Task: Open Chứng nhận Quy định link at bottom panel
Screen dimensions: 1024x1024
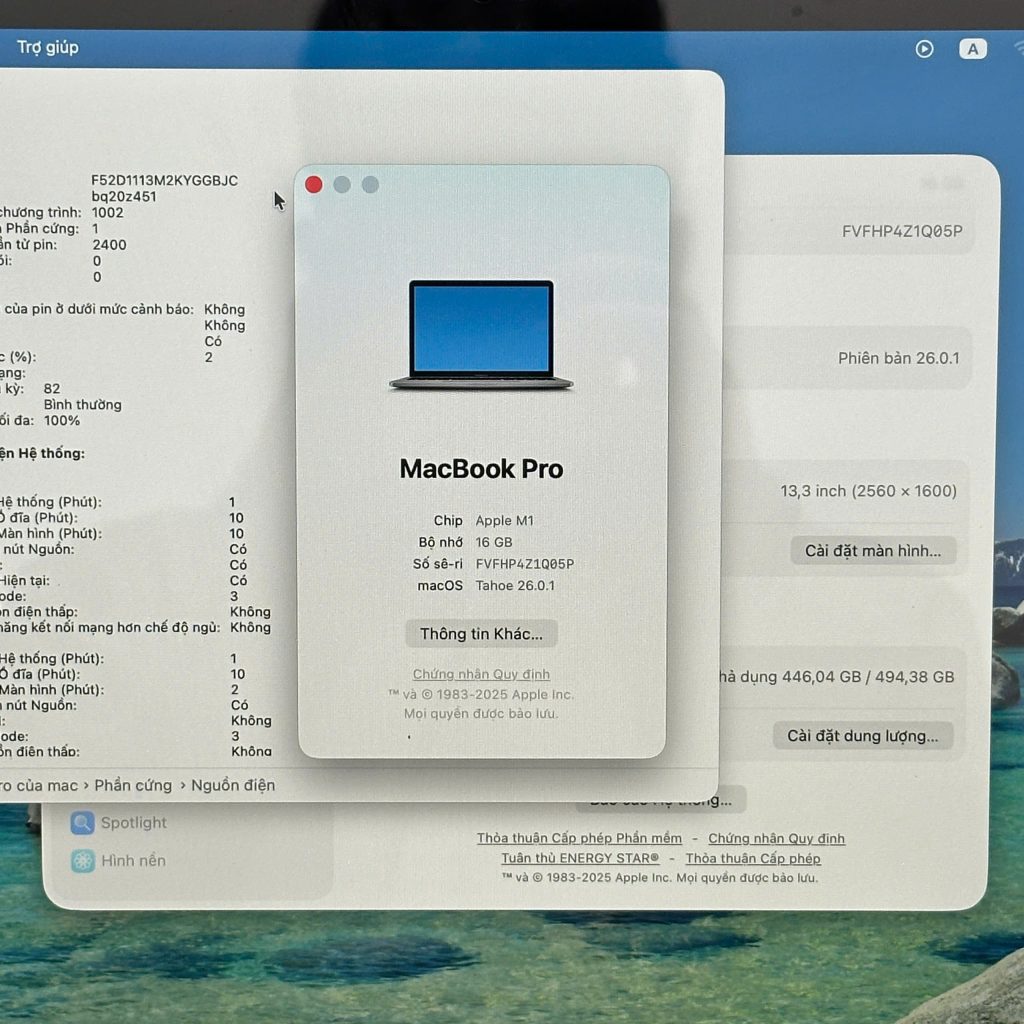Action: (776, 838)
